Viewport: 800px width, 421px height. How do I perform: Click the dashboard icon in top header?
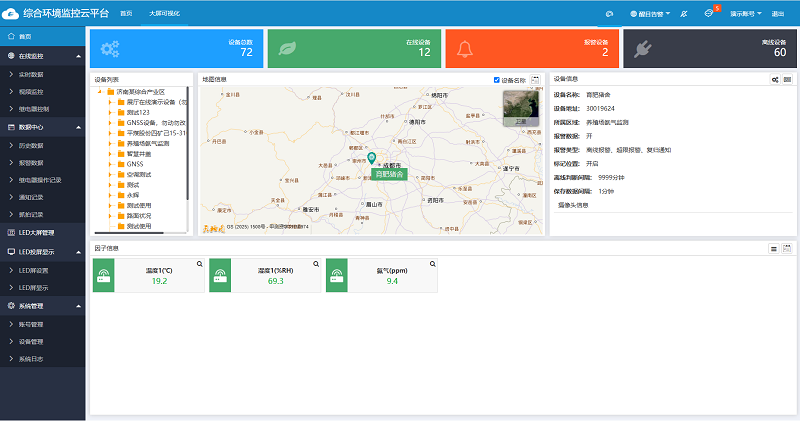(x=610, y=14)
